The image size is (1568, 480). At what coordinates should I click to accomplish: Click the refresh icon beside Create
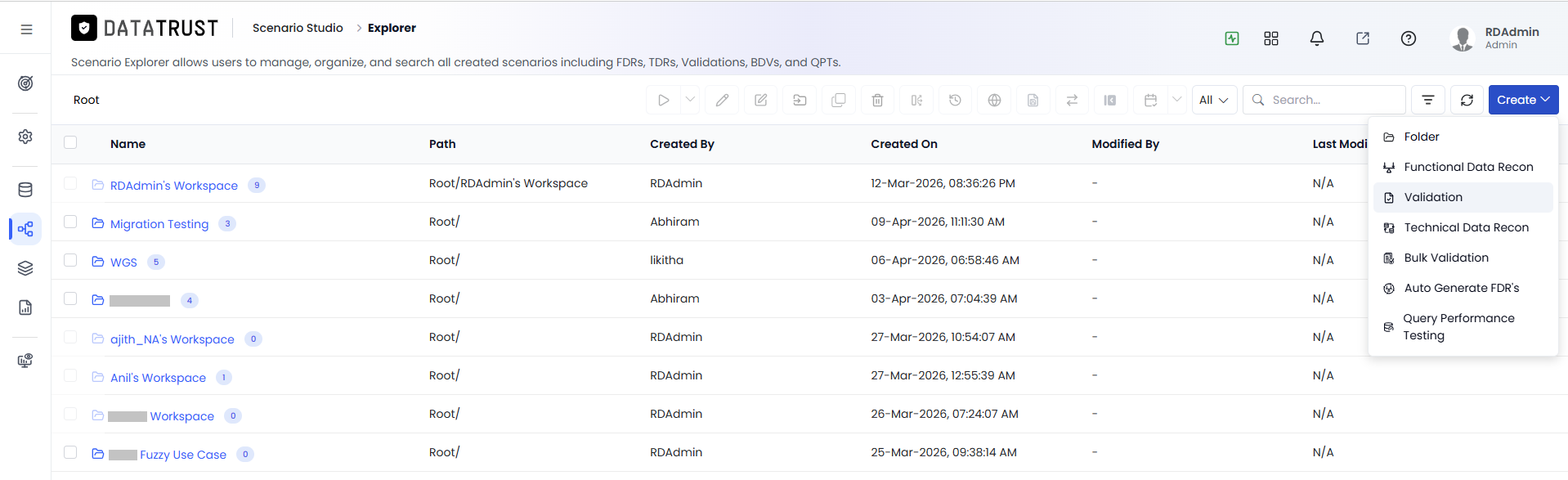pos(1467,100)
